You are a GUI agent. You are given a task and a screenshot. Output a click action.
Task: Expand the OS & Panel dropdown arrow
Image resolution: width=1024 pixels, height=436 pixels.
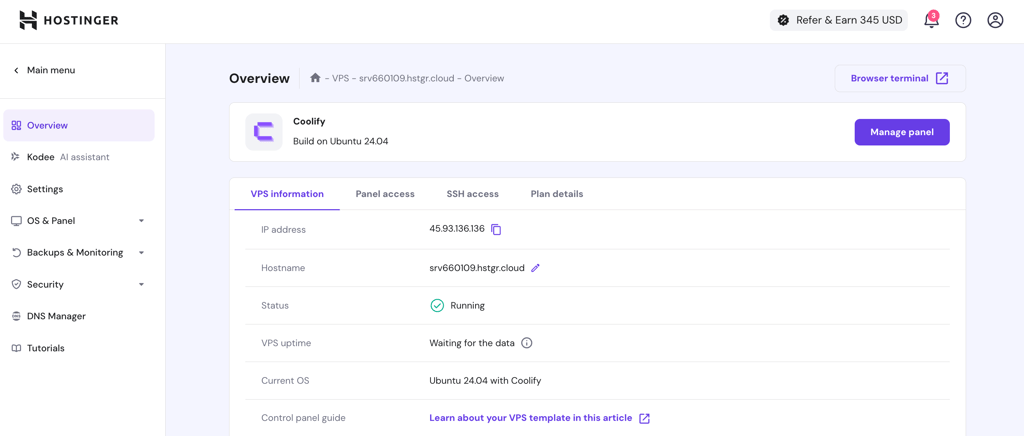(142, 221)
